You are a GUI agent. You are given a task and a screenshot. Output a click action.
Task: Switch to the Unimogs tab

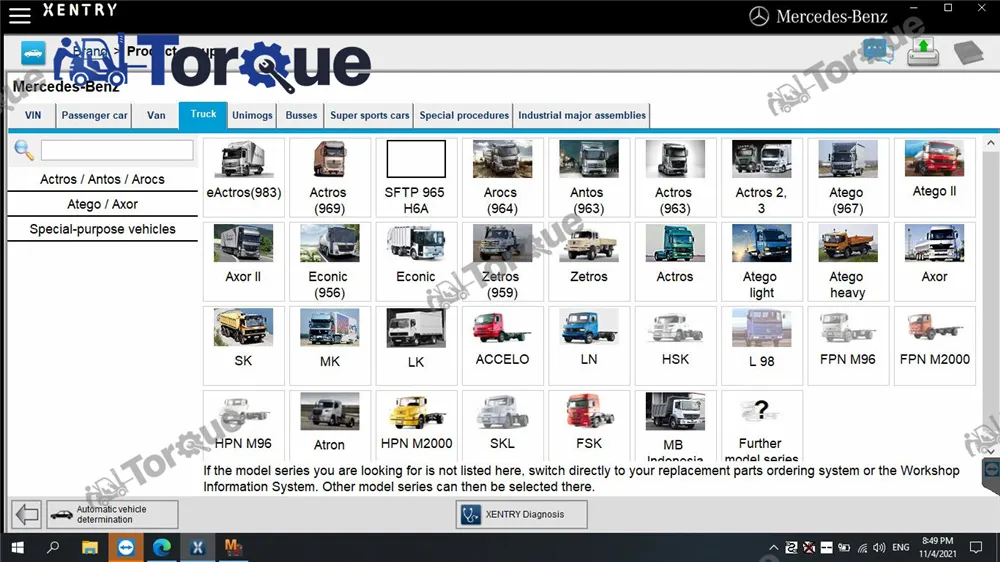tap(252, 115)
